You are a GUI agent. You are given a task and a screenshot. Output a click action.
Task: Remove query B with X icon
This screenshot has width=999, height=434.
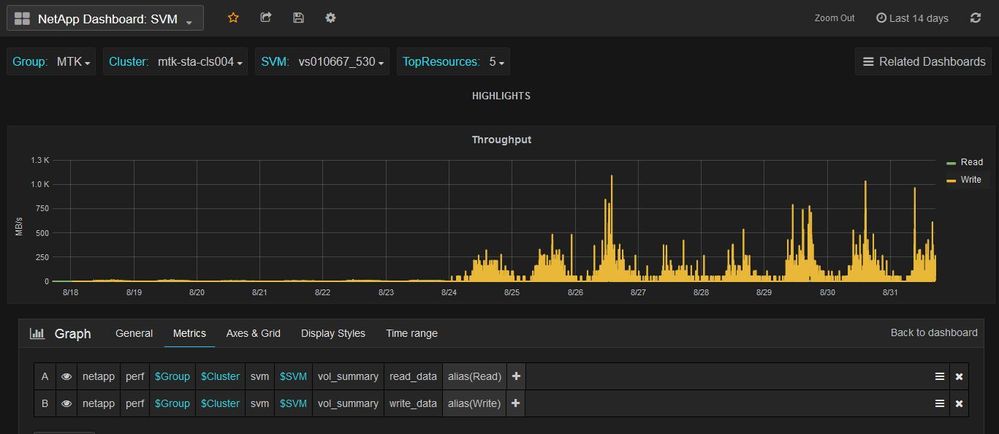(x=959, y=404)
